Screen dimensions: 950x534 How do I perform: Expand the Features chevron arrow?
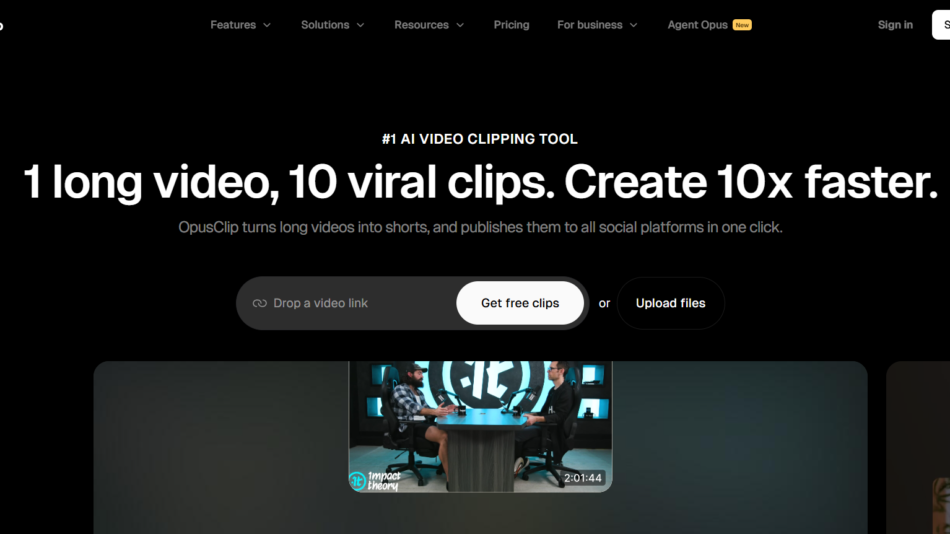[x=267, y=25]
